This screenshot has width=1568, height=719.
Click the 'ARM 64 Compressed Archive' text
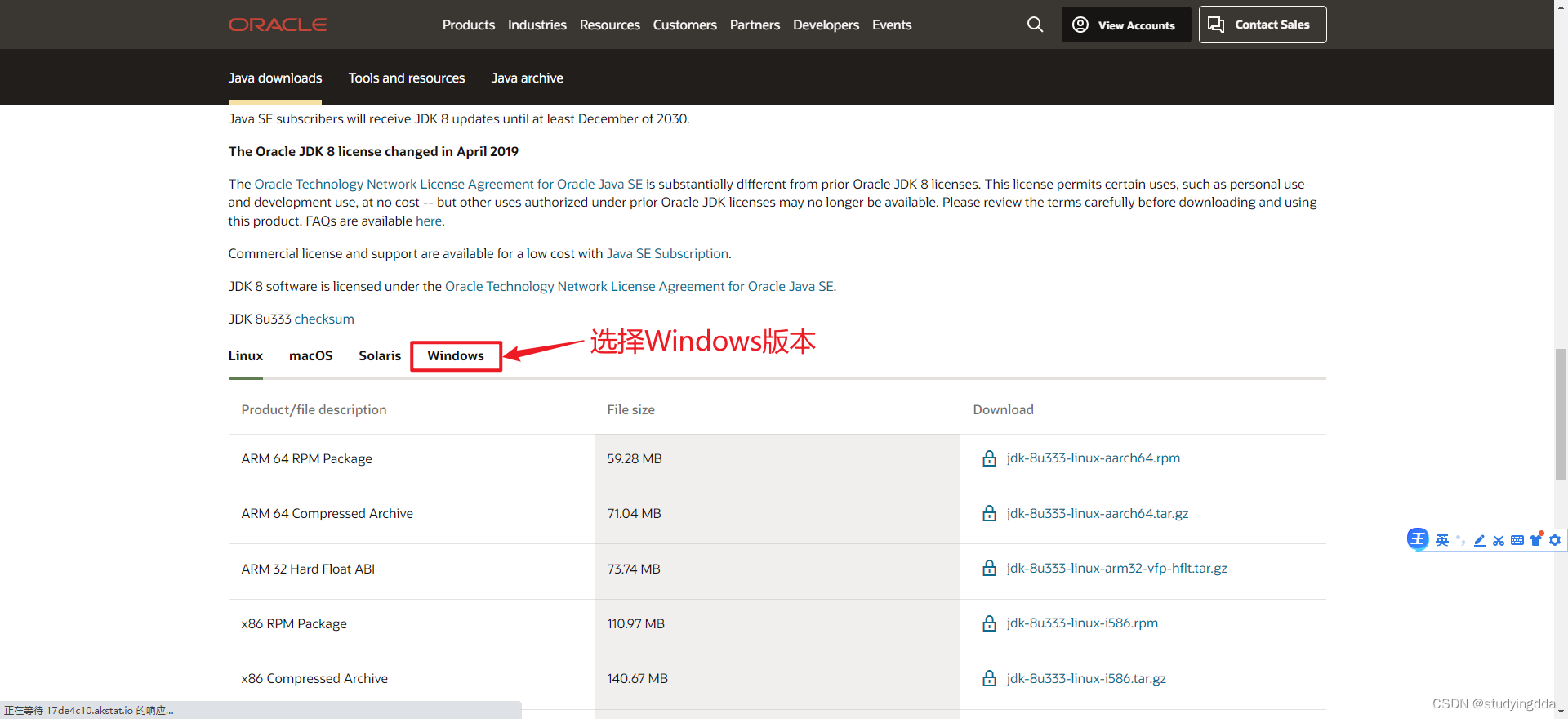coord(327,514)
